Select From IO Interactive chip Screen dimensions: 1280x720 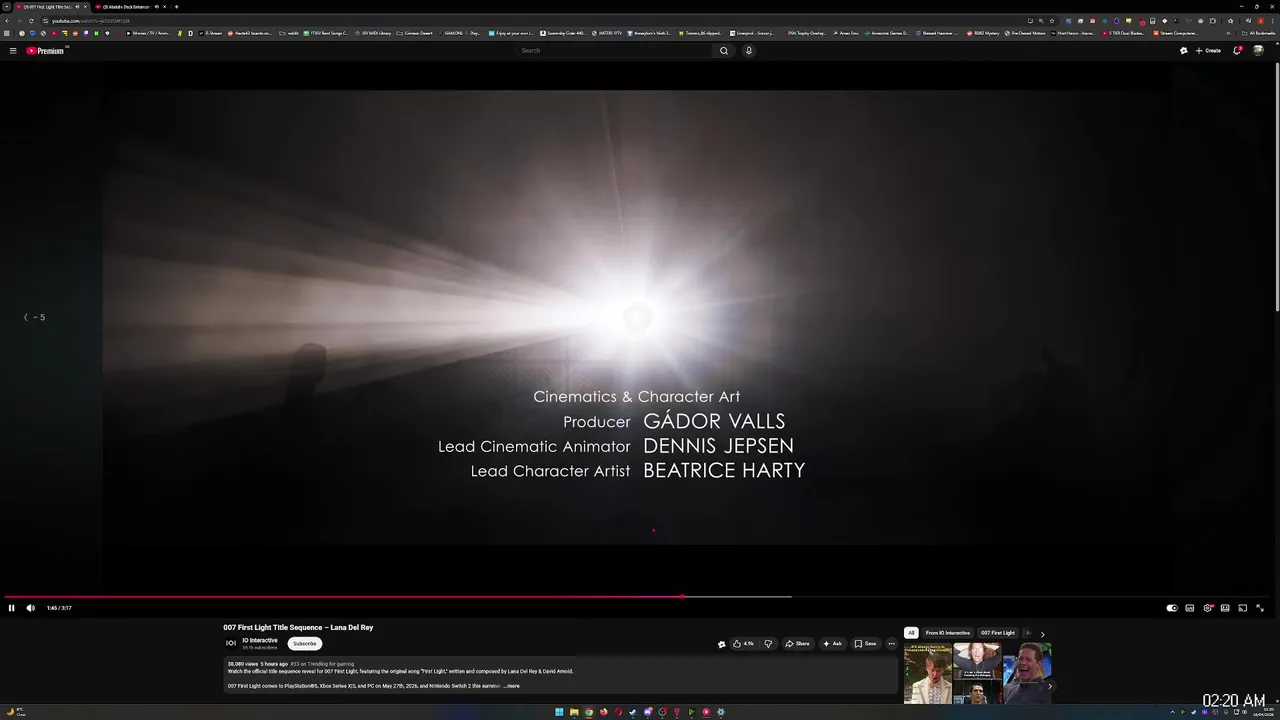click(947, 633)
